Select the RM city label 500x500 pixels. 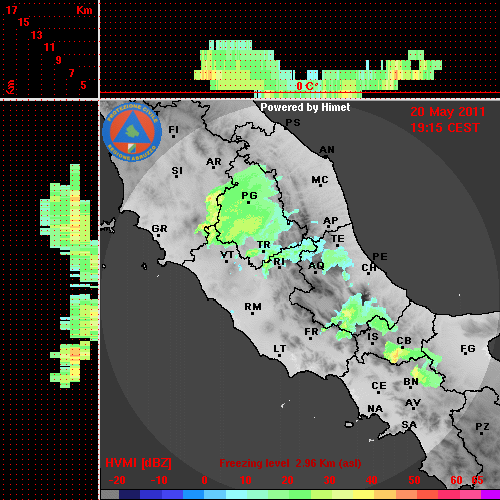[x=253, y=306]
